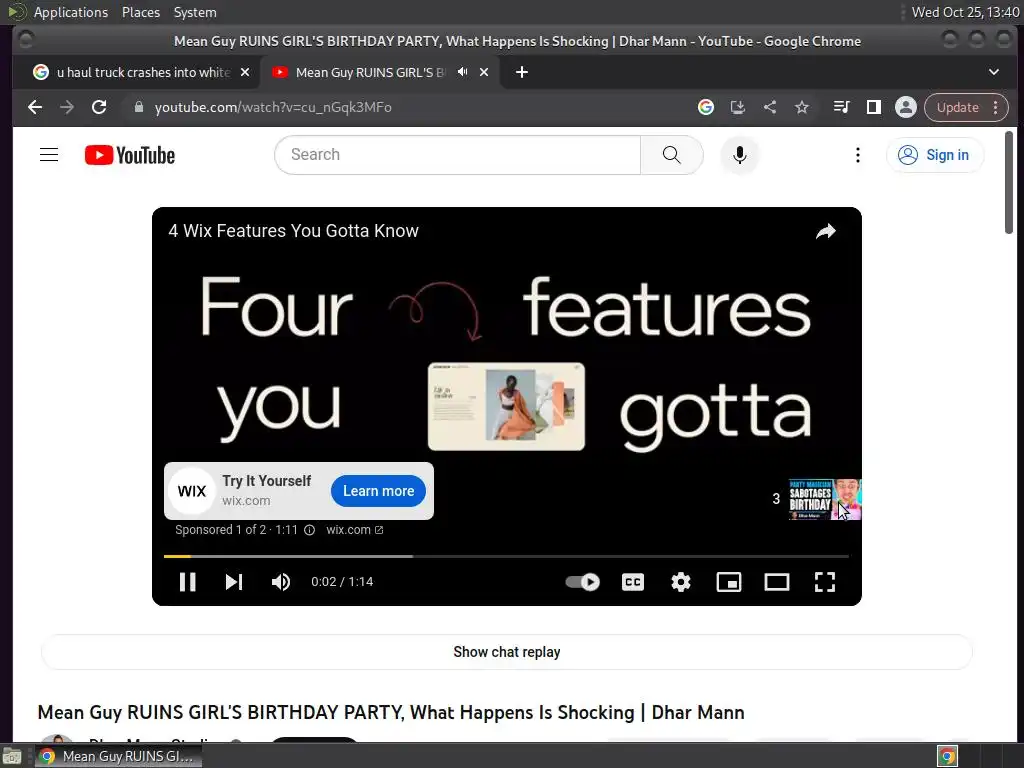
Task: Click the video progress bar
Action: 506,556
